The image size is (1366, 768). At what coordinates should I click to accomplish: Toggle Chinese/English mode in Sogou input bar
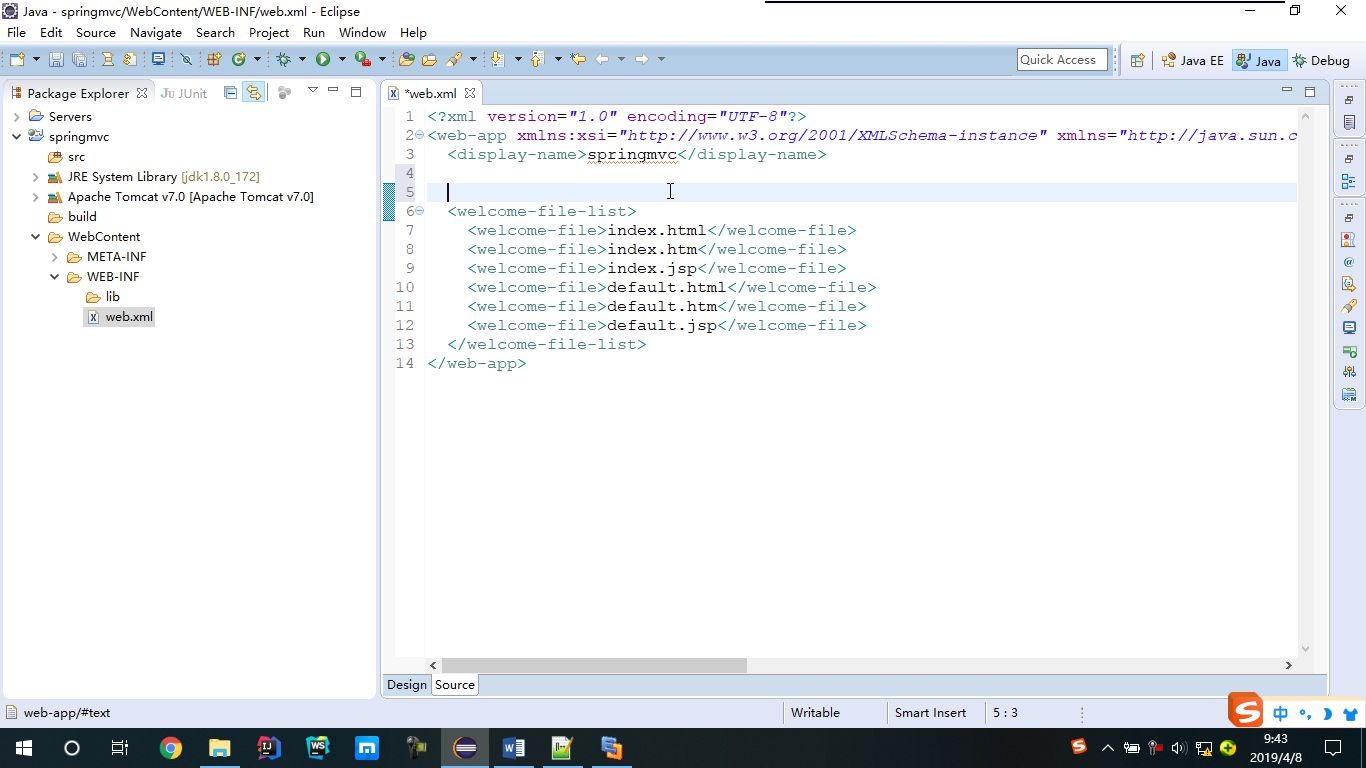click(x=1281, y=714)
